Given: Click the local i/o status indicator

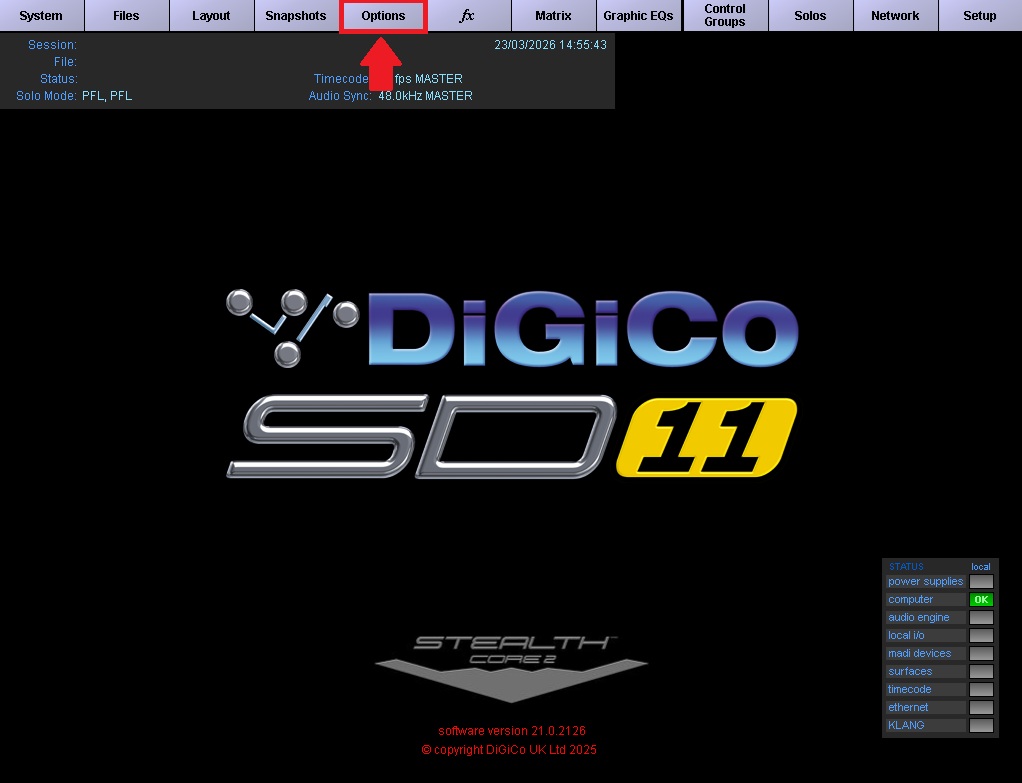Looking at the screenshot, I should click(x=981, y=635).
